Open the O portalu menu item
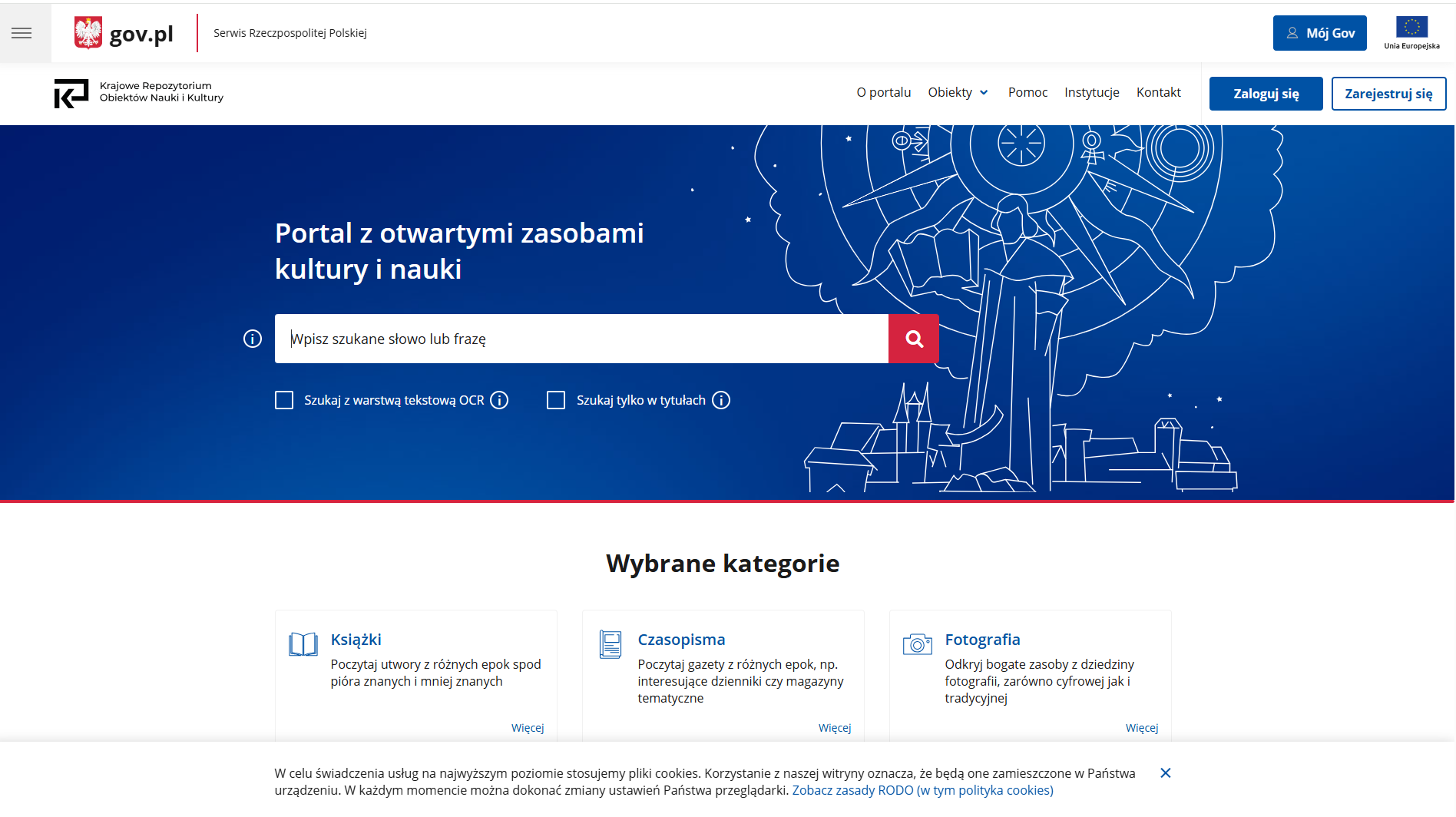Viewport: 1456px width, 817px height. 883,92
